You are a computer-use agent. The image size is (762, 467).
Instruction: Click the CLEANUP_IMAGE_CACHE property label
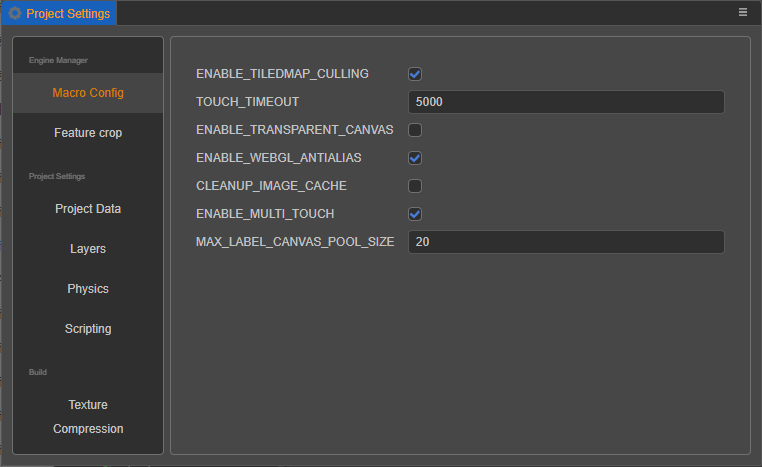coord(271,186)
